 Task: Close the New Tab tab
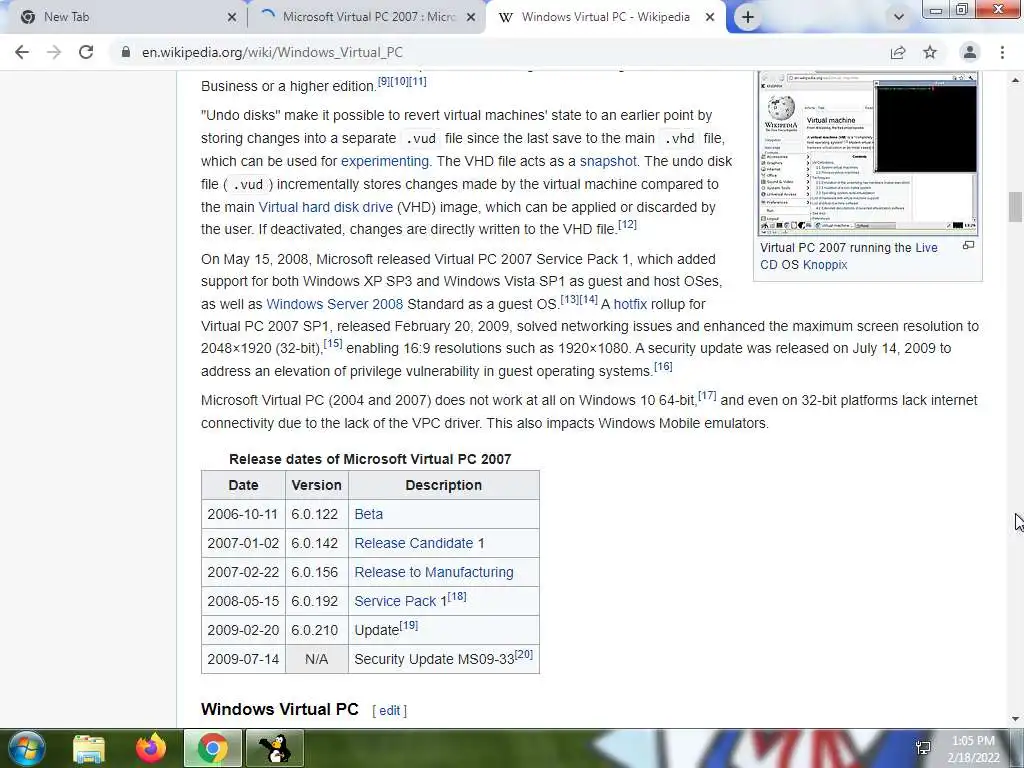[x=231, y=17]
